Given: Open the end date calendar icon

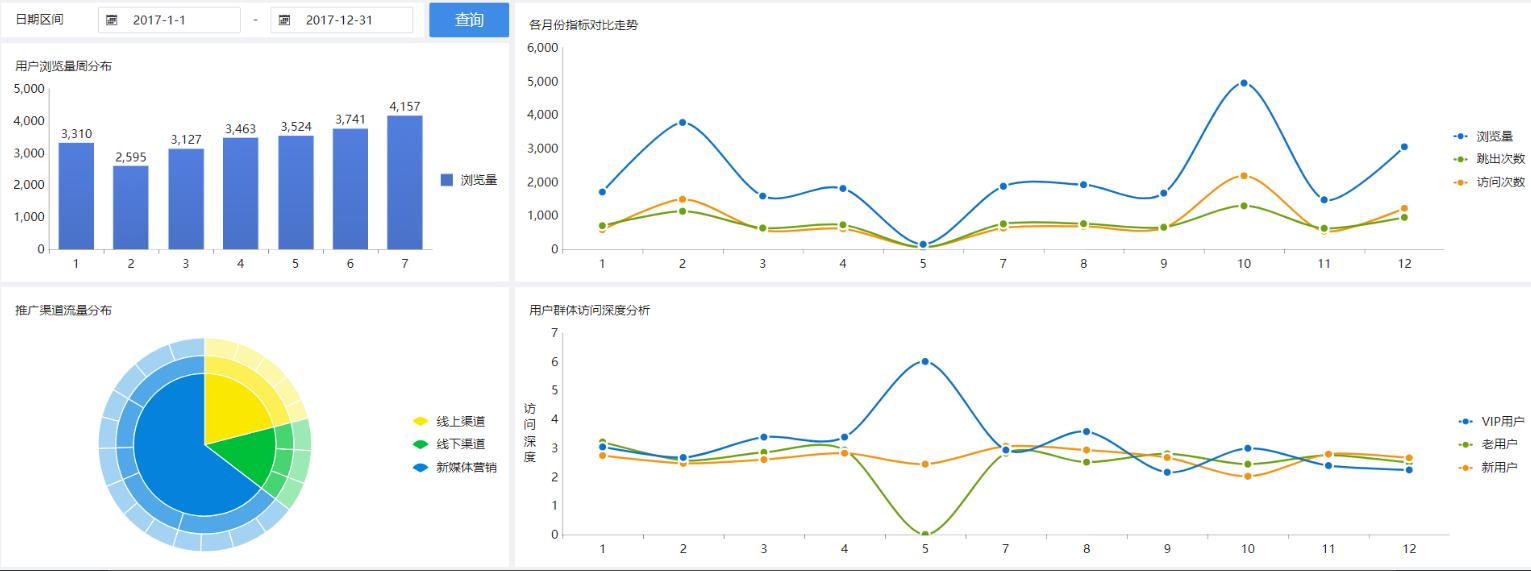Looking at the screenshot, I should click(x=285, y=20).
